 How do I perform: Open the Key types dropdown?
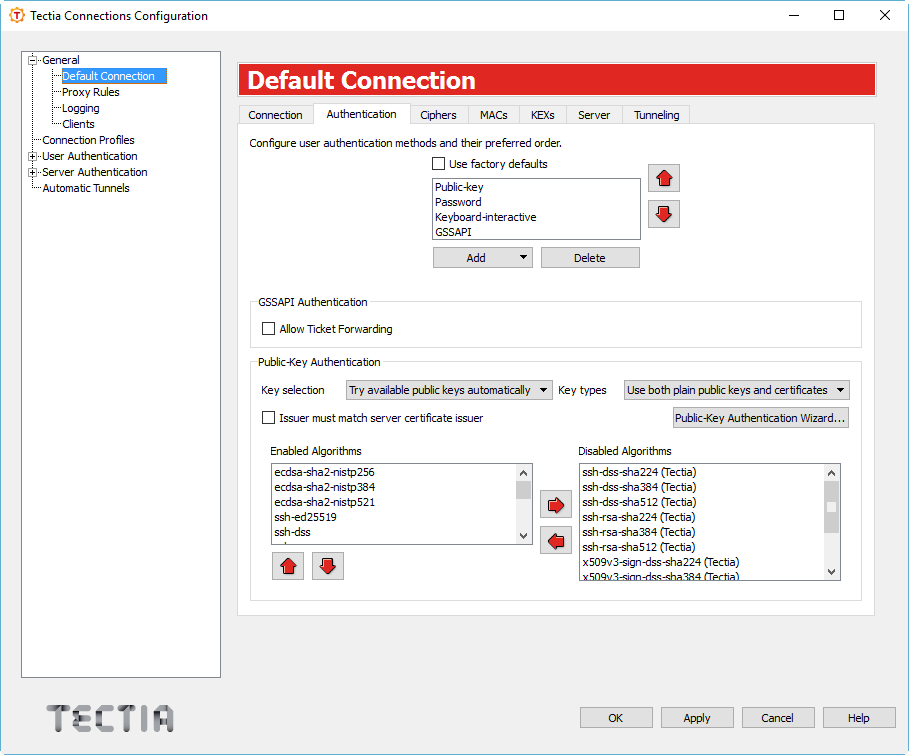736,389
